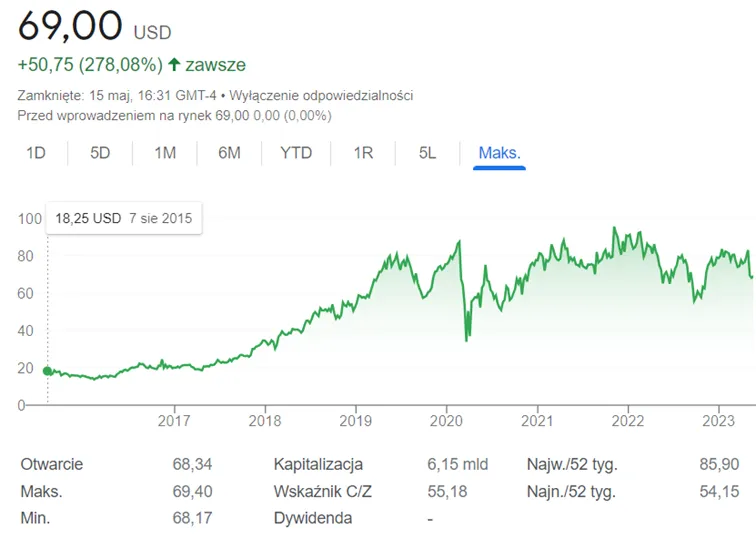The width and height of the screenshot is (756, 539).
Task: Click the green up arrow beside zawsze
Action: click(174, 64)
